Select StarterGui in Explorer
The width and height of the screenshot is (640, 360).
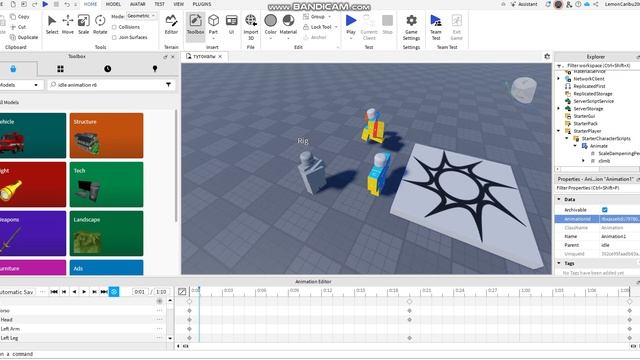pos(584,116)
